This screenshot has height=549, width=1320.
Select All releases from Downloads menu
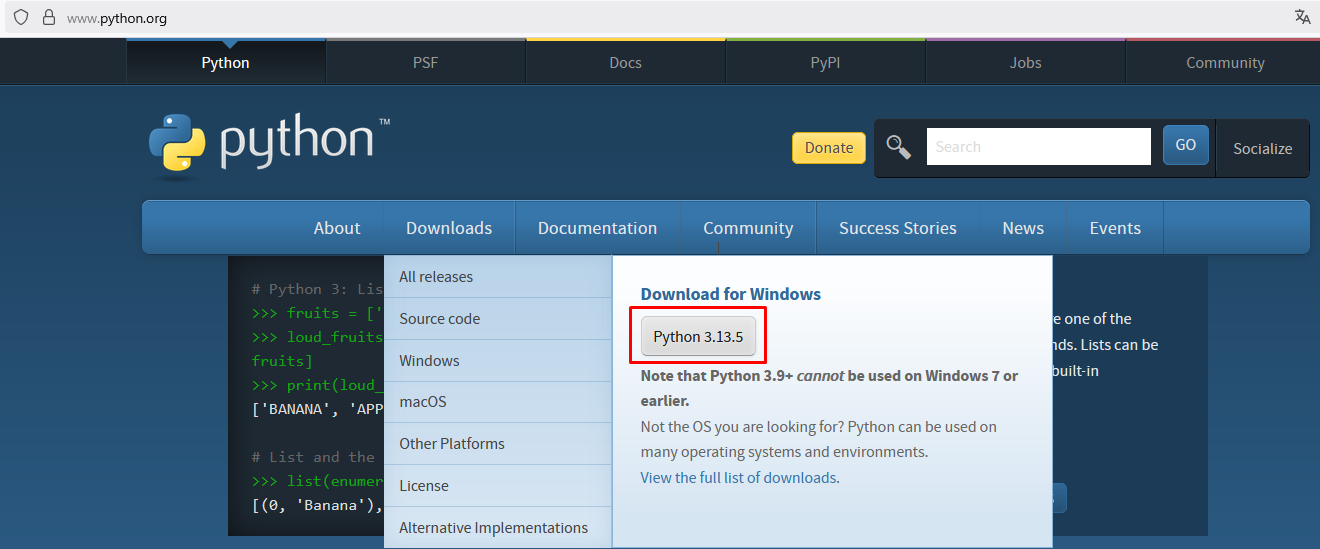point(436,277)
